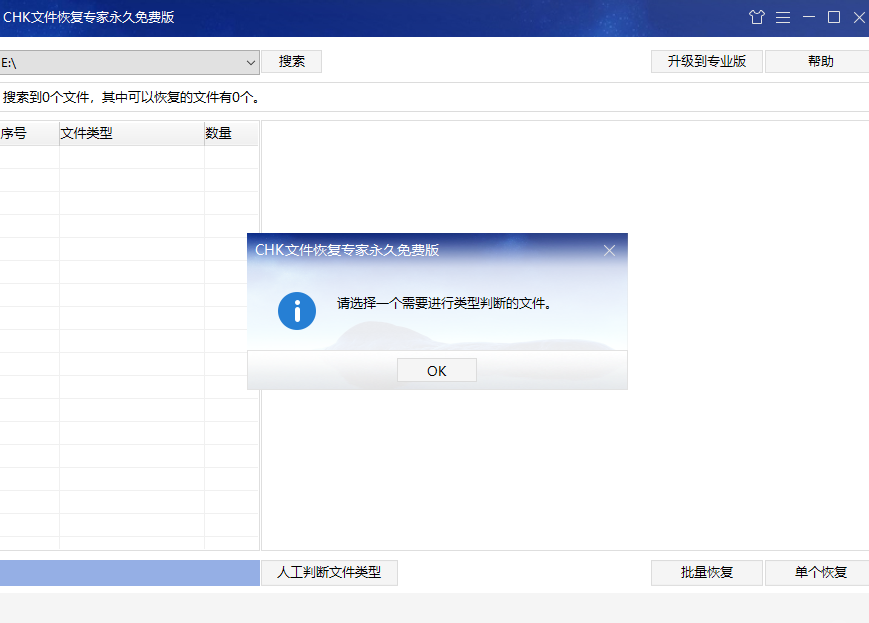Open 升级到专业版 upgrade option
Screen dimensions: 869x623
click(x=706, y=61)
